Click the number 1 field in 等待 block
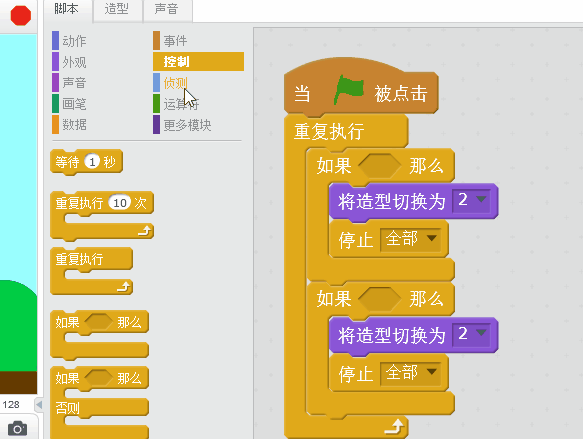This screenshot has width=583, height=439. pos(92,162)
